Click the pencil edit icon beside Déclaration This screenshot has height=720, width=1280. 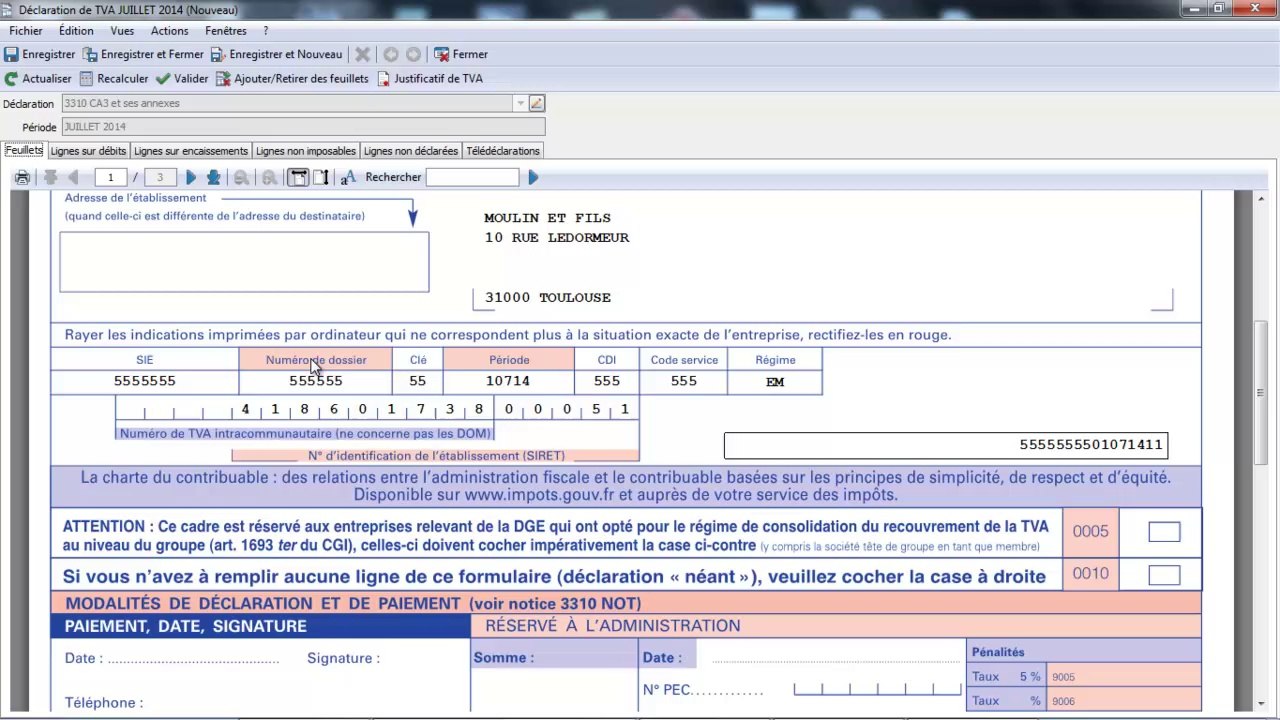[x=537, y=103]
